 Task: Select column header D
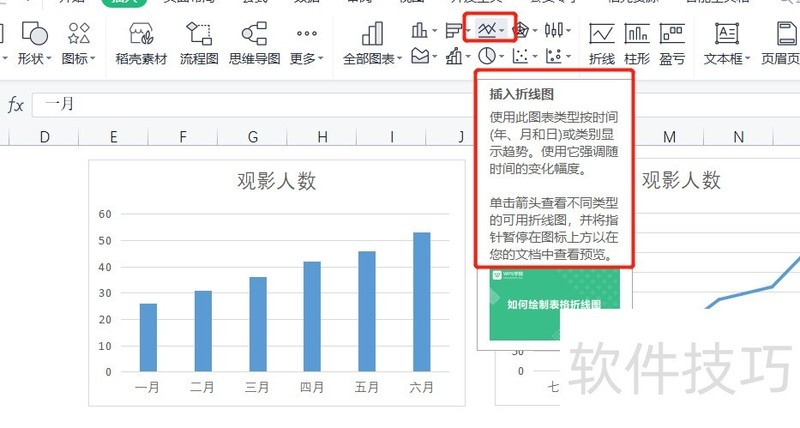tap(44, 137)
